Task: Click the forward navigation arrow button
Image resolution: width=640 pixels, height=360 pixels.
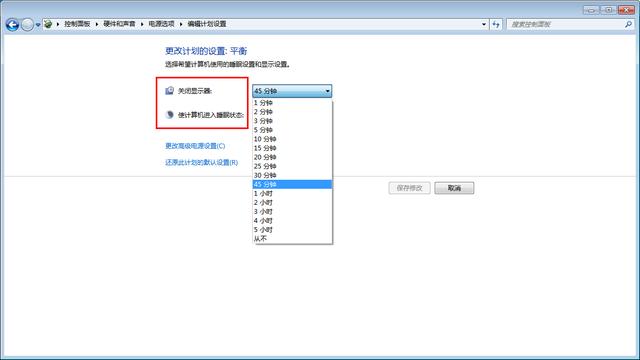Action: coord(27,25)
